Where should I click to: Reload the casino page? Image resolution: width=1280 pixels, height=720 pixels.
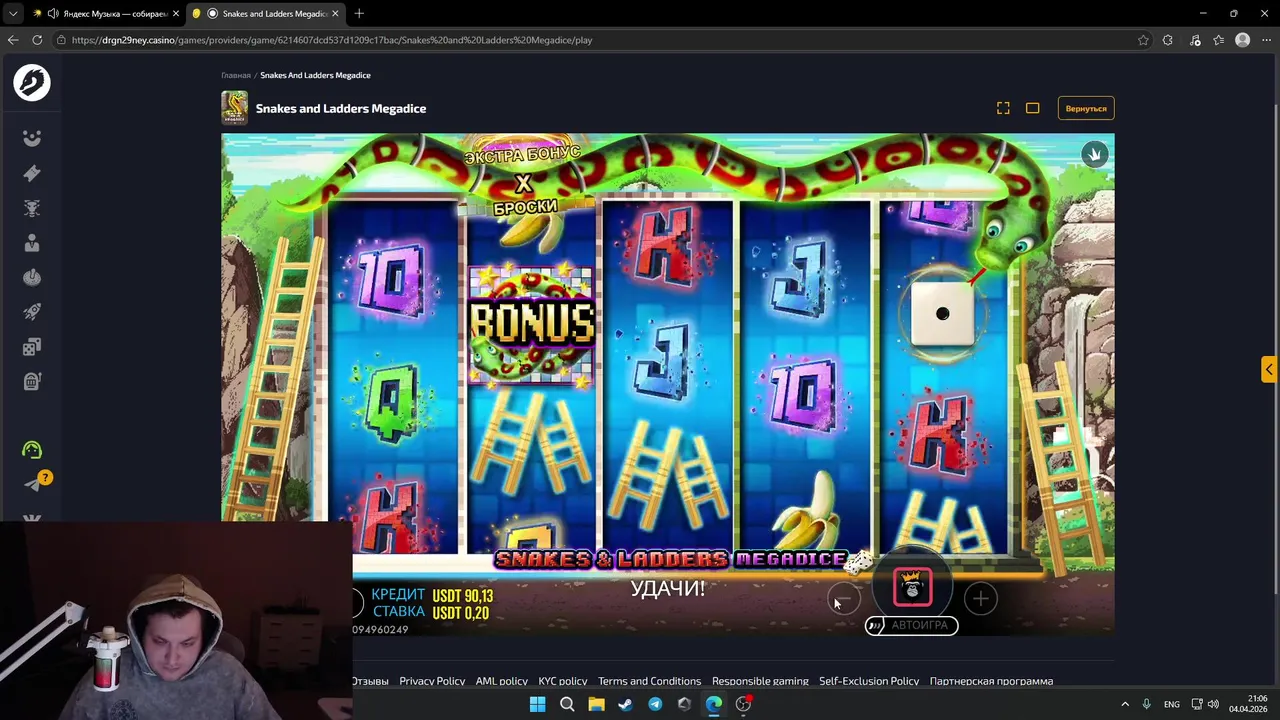(37, 40)
